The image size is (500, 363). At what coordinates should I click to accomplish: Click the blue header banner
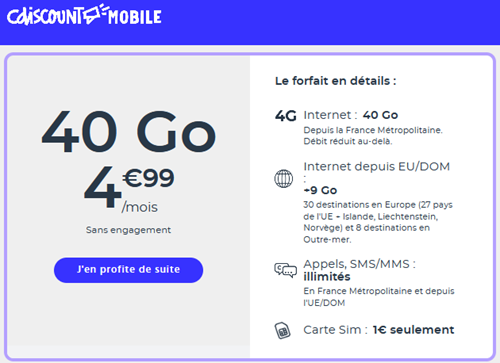(250, 22)
